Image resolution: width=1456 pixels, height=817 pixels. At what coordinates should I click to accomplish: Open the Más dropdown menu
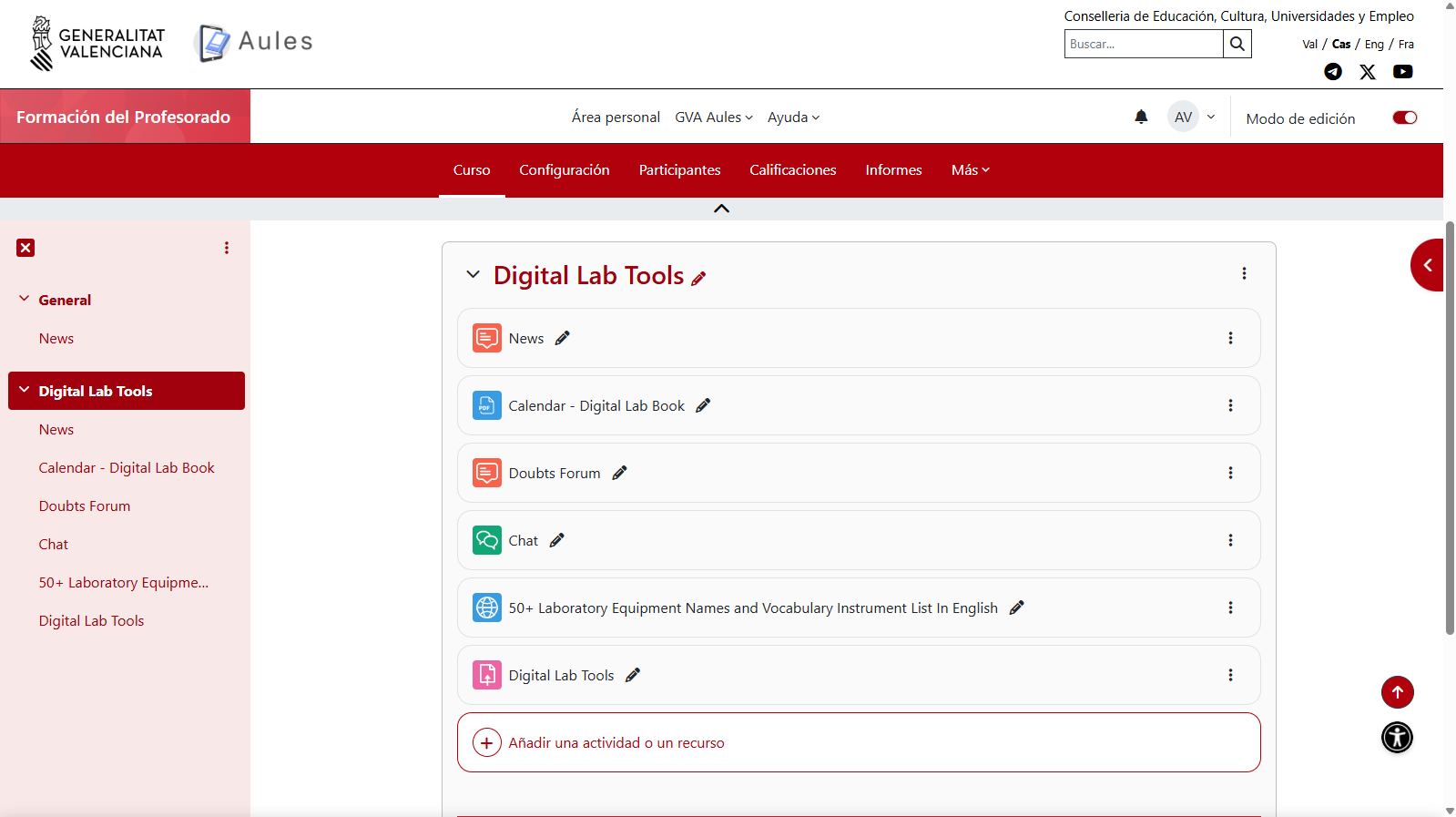[970, 170]
